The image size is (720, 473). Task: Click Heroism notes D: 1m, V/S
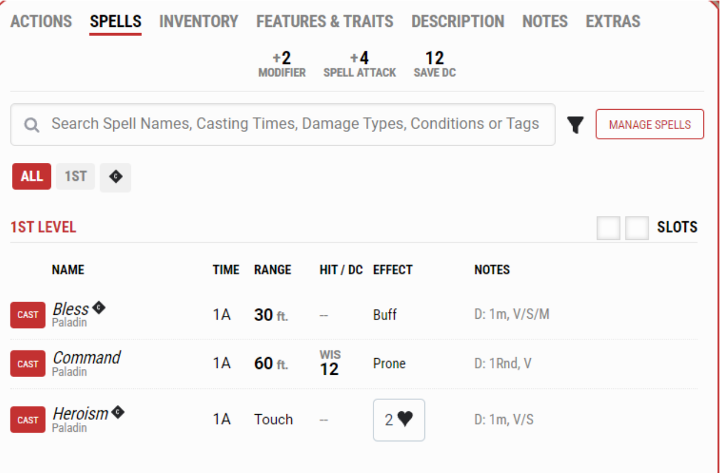[504, 420]
